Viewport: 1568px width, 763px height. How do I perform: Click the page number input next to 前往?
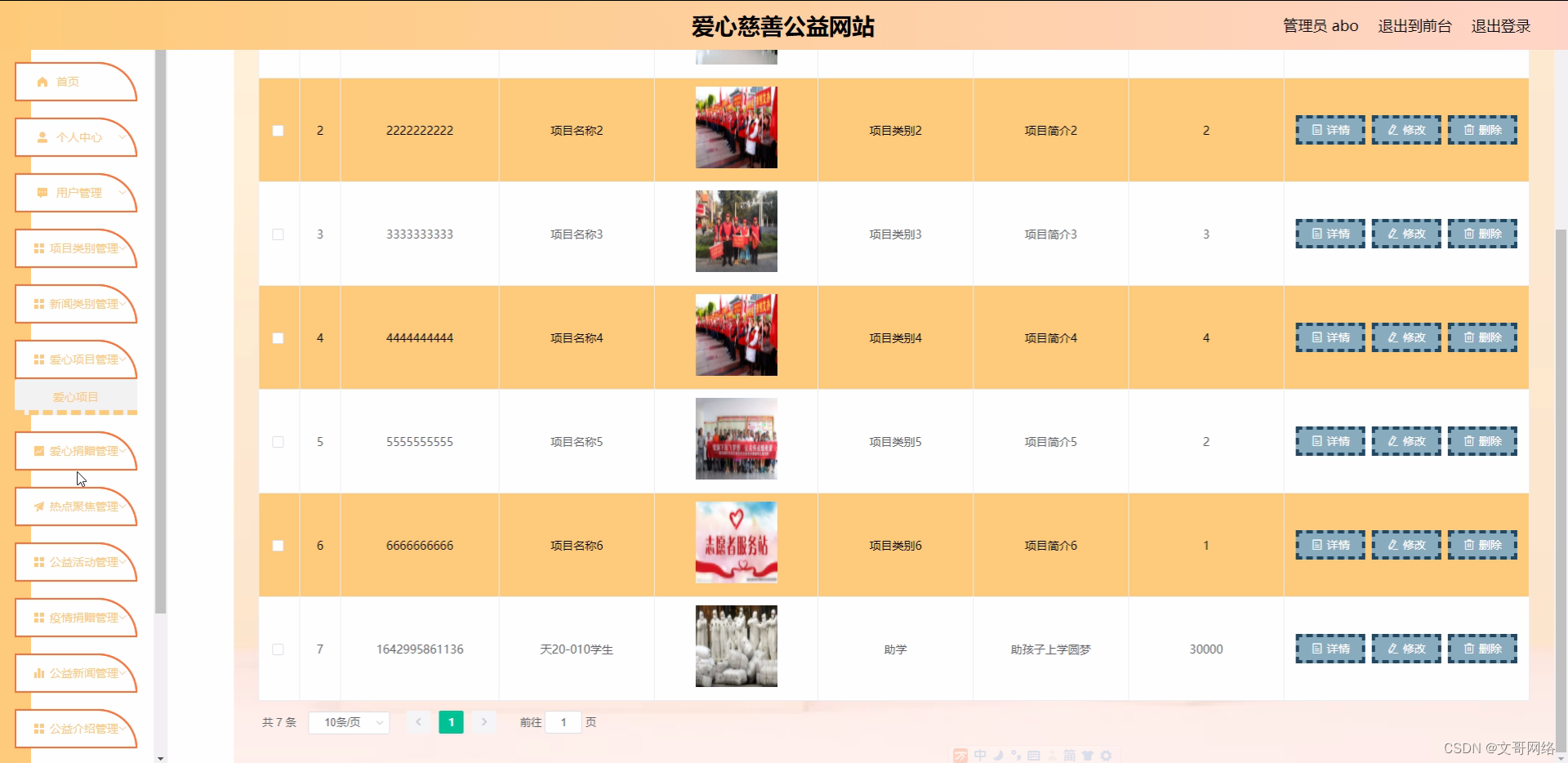(563, 722)
